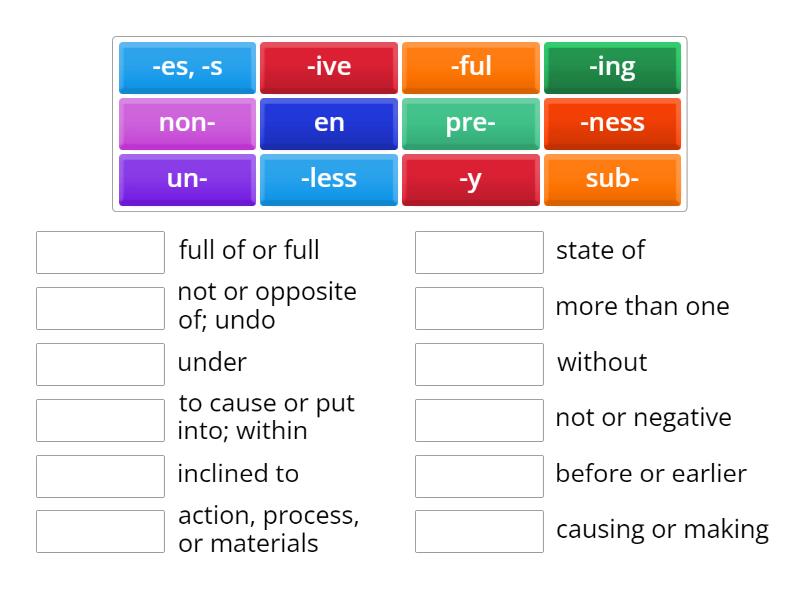Select the "-es, -s" suffix tile
Viewport: 800px width, 600px height.
(x=187, y=67)
